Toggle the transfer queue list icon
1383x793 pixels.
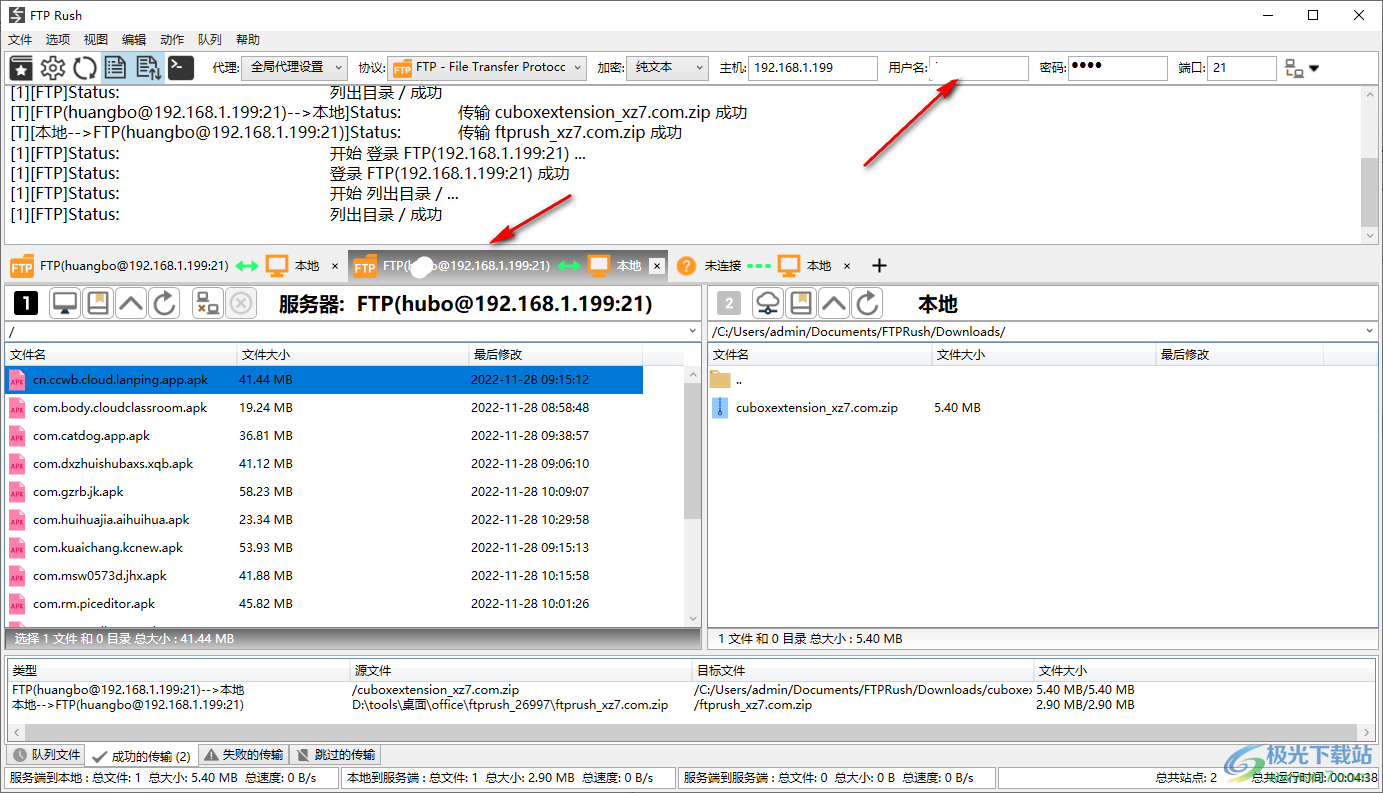point(148,68)
